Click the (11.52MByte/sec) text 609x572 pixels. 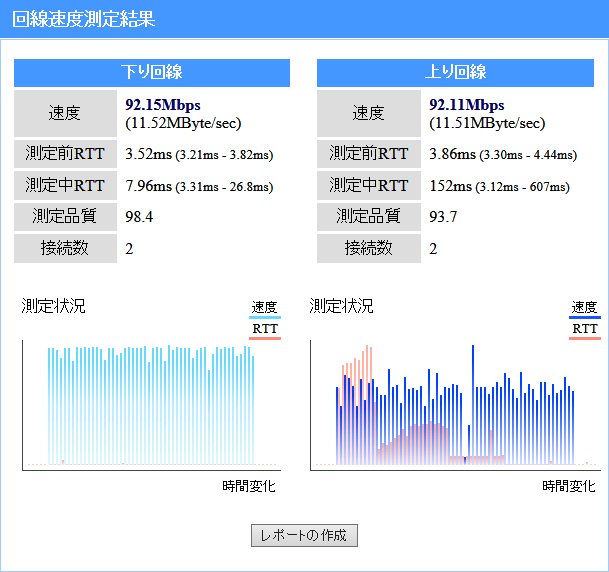pos(183,123)
